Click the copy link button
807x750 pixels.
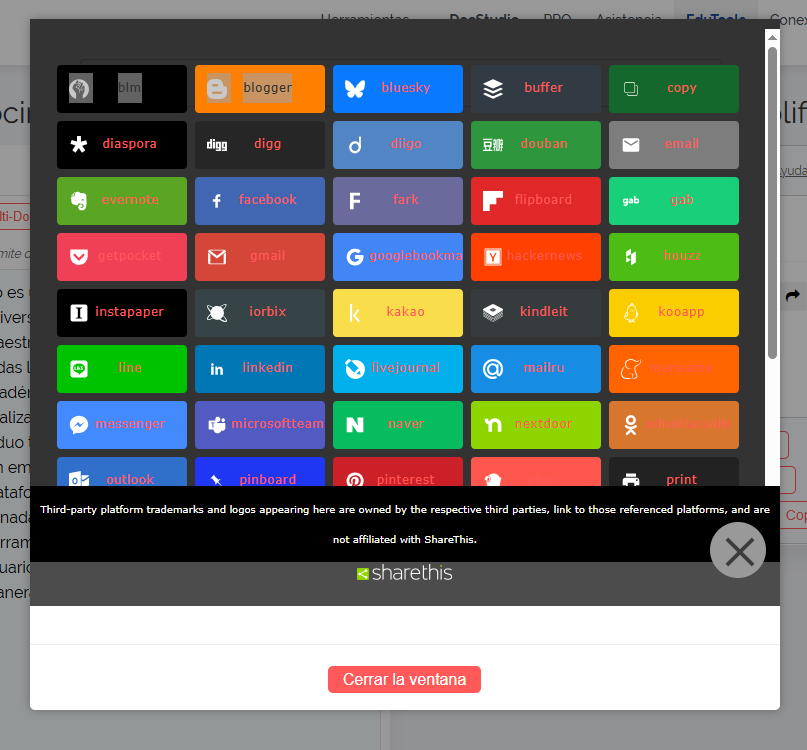674,89
